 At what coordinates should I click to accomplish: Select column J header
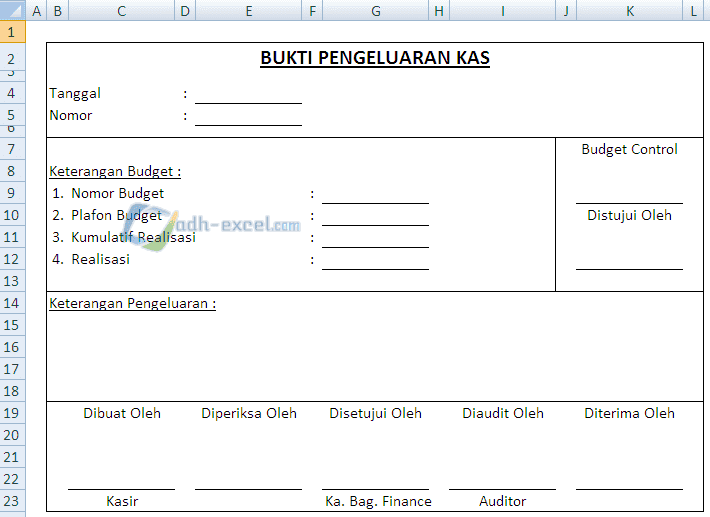click(566, 10)
